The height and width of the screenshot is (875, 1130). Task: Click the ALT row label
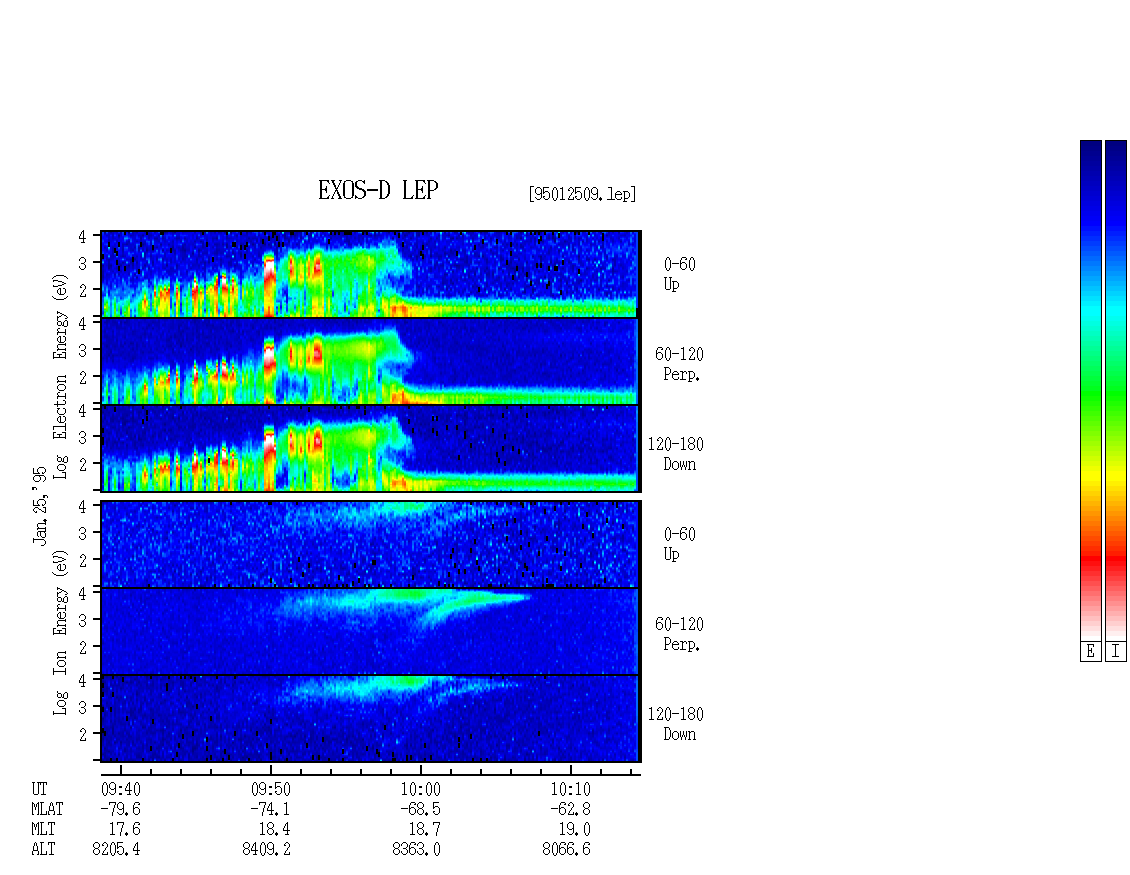43,850
